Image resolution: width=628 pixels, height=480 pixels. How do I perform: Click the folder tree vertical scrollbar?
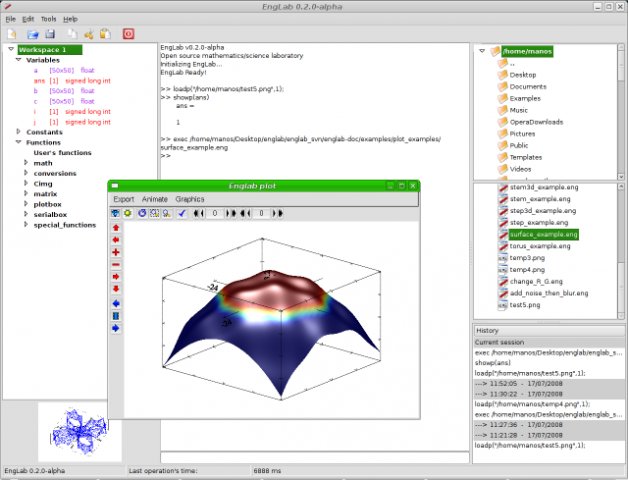tap(621, 112)
